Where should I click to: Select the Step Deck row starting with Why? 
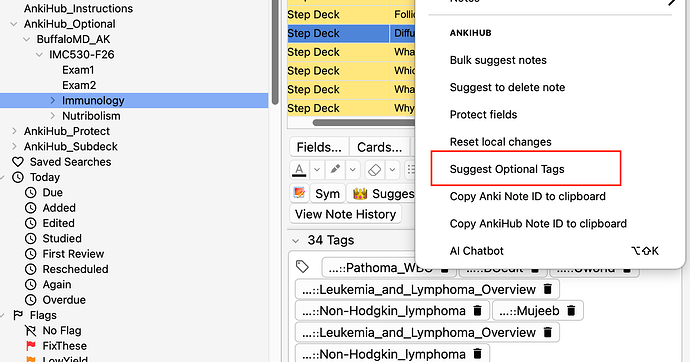coord(351,108)
